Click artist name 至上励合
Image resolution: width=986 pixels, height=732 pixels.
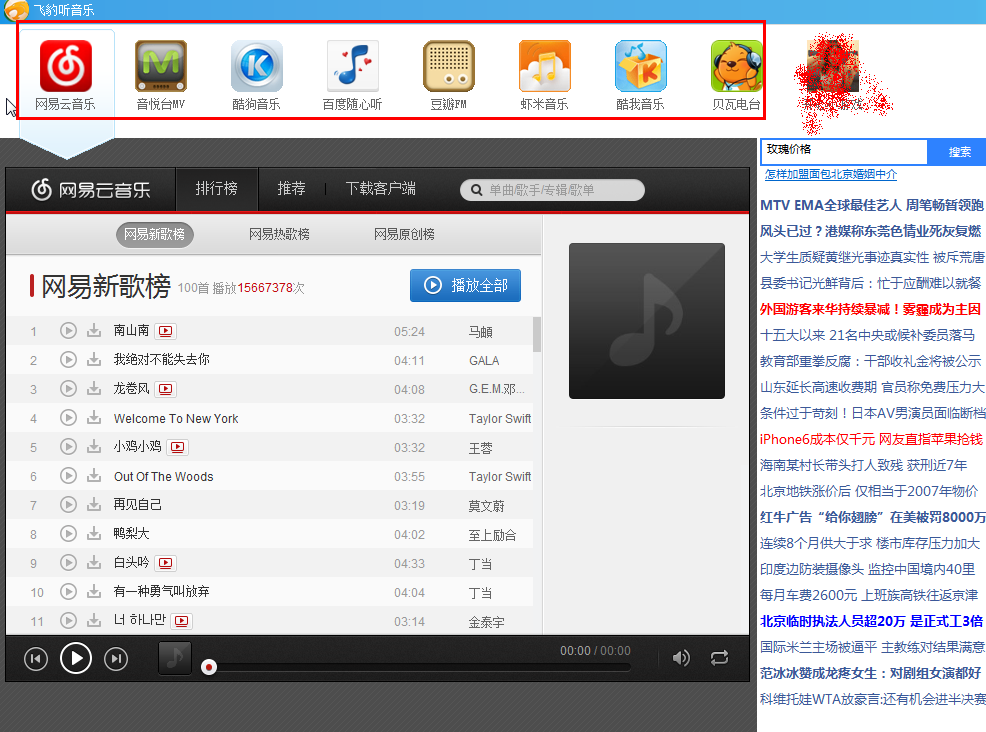click(x=492, y=535)
